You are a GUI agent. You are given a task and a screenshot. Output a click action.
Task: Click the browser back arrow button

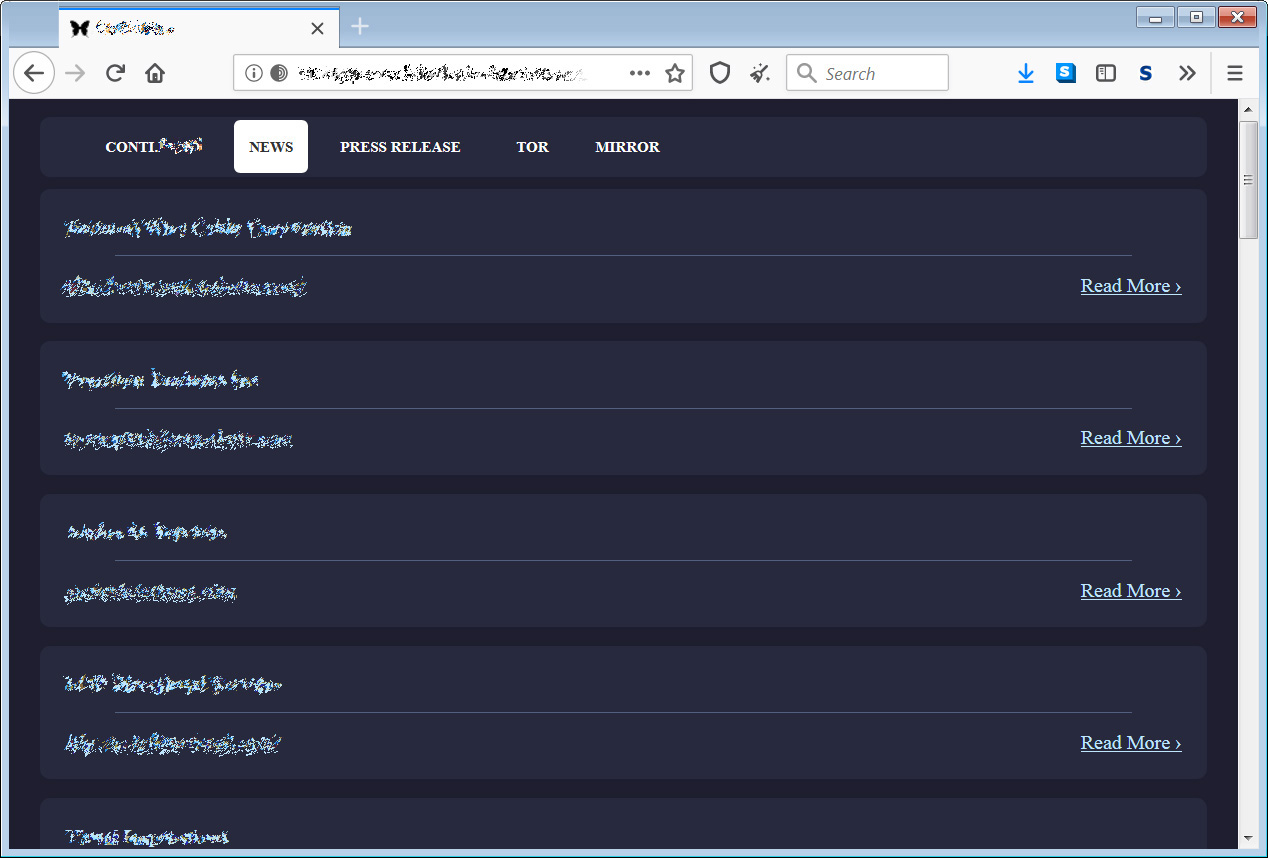34,73
